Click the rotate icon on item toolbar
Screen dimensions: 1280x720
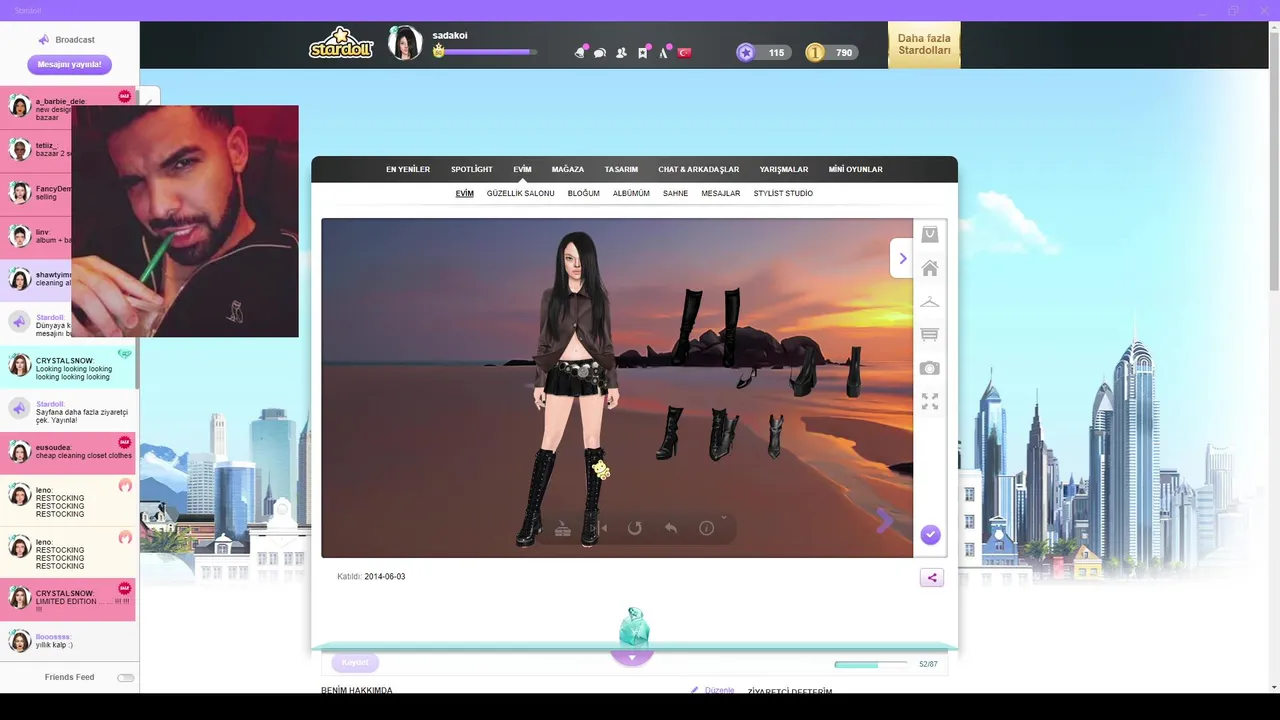point(634,528)
